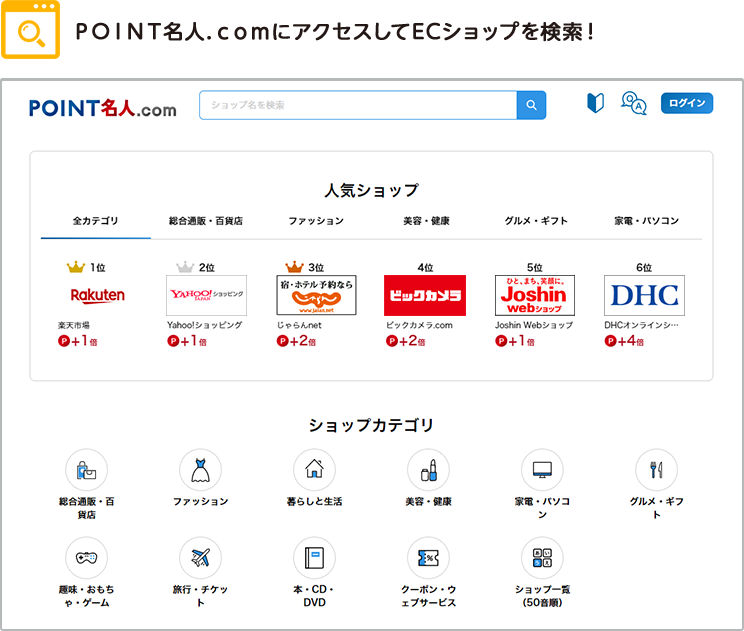
Task: Open the cosmetics 美容・健康 category icon
Action: tap(428, 470)
